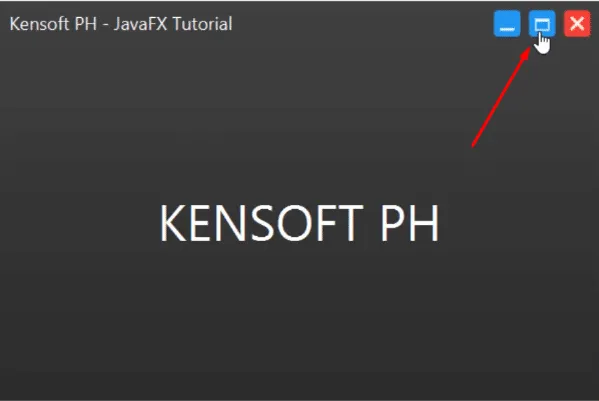Viewport: 599px width, 401px height.
Task: Click 'PH' in the small title text
Action: click(86, 24)
